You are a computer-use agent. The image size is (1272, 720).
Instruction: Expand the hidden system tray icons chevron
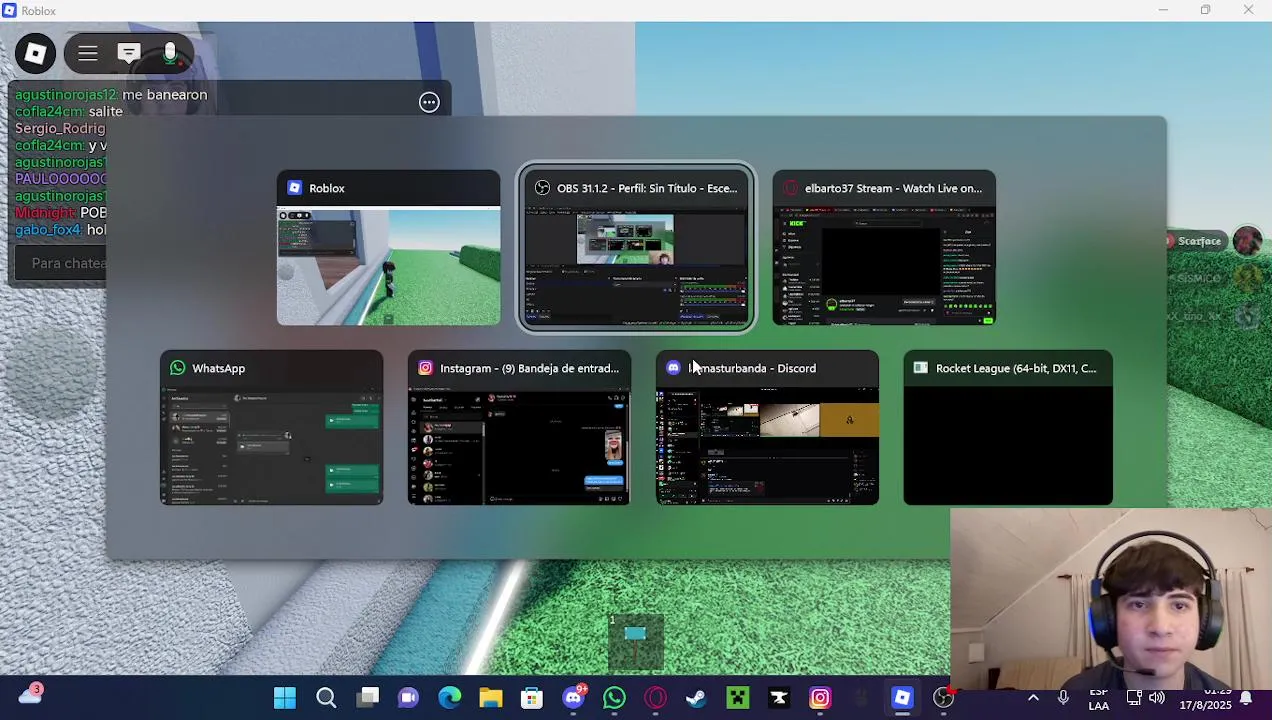pos(1033,698)
